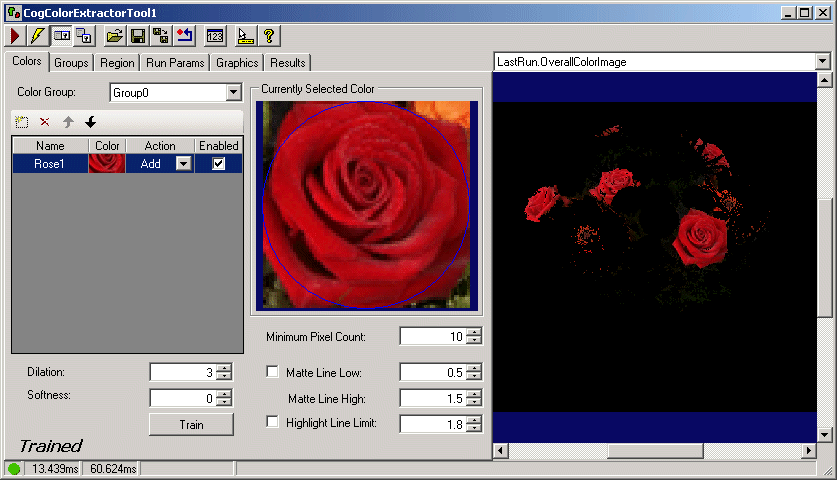
Task: Click the Action column header
Action: pyautogui.click(x=160, y=146)
